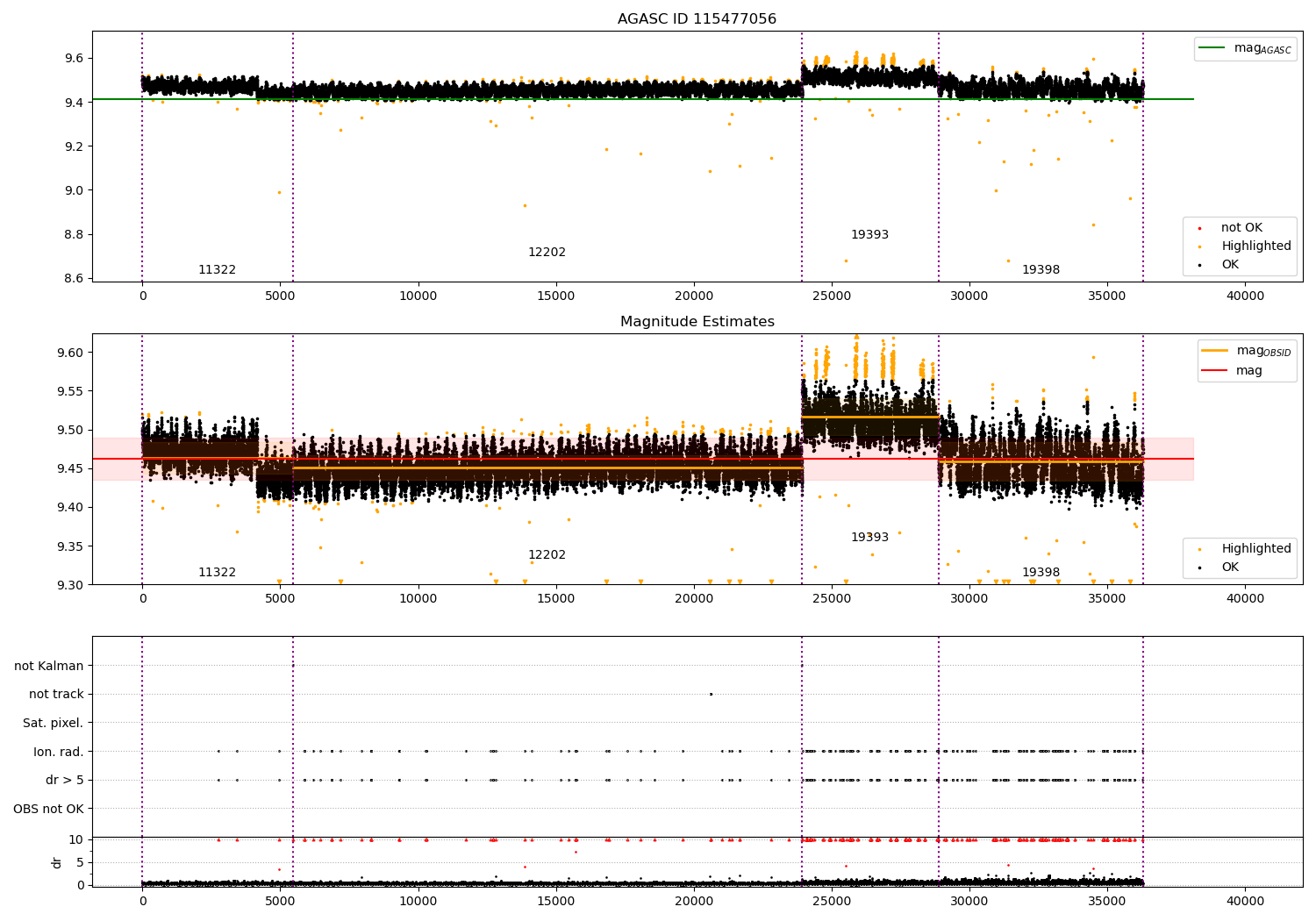Select the 8.8 y-axis tick of AGASC plot

pos(74,234)
